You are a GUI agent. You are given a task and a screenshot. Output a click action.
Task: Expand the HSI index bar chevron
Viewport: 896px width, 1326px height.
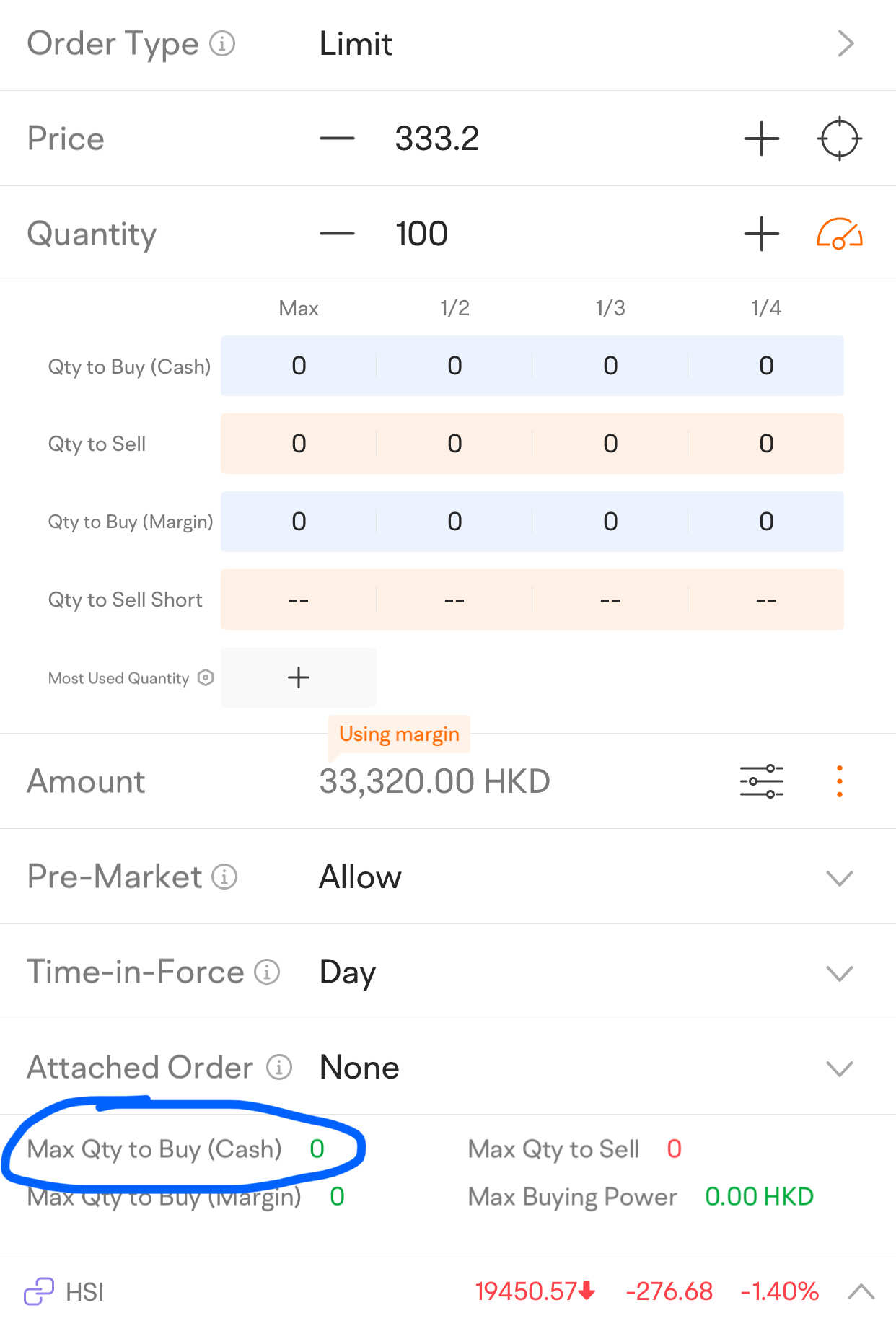(x=861, y=1291)
